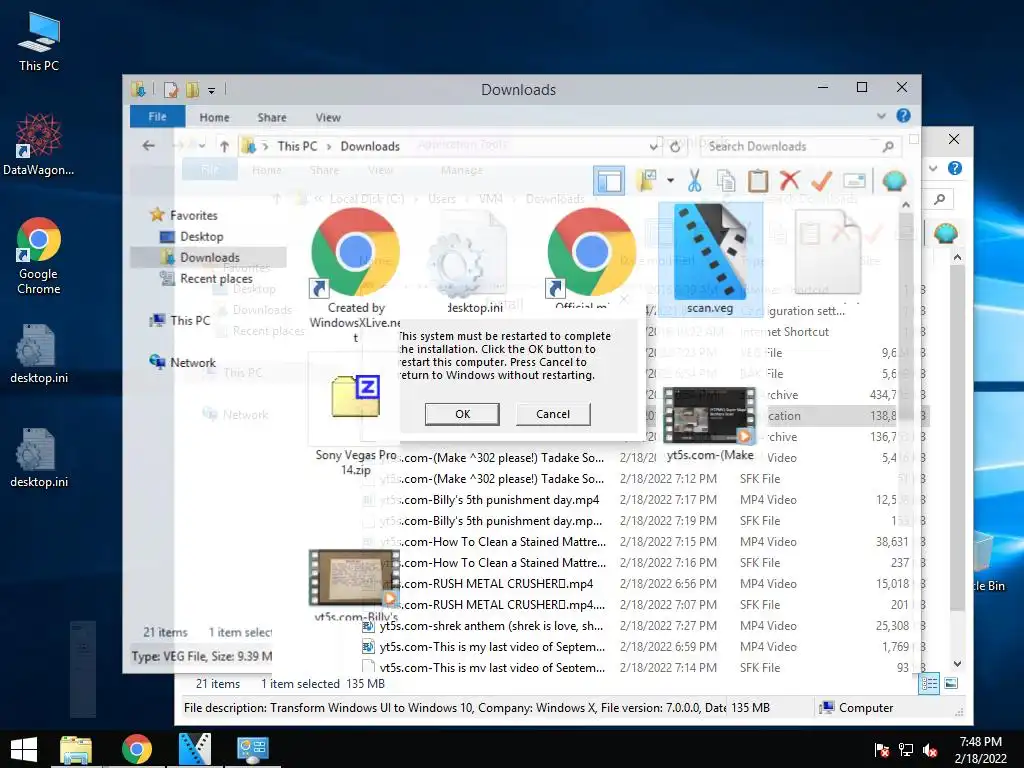Open the Share ribbon tab
The width and height of the screenshot is (1024, 768).
pyautogui.click(x=272, y=118)
